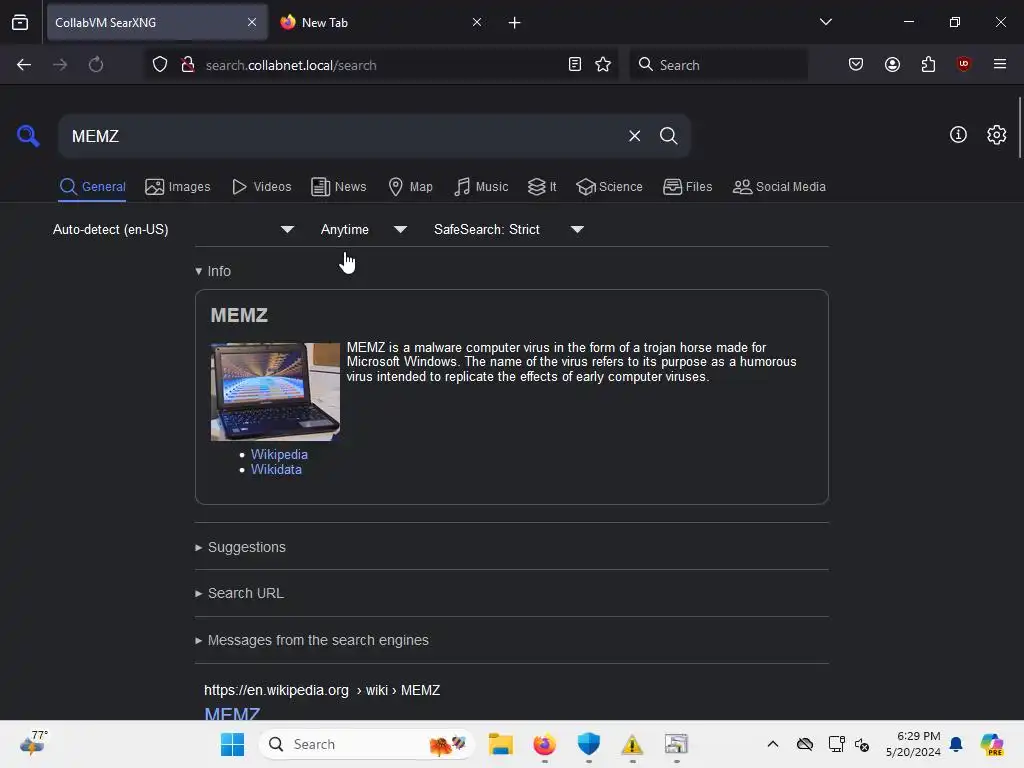Open a new tab with plus button

pyautogui.click(x=515, y=23)
